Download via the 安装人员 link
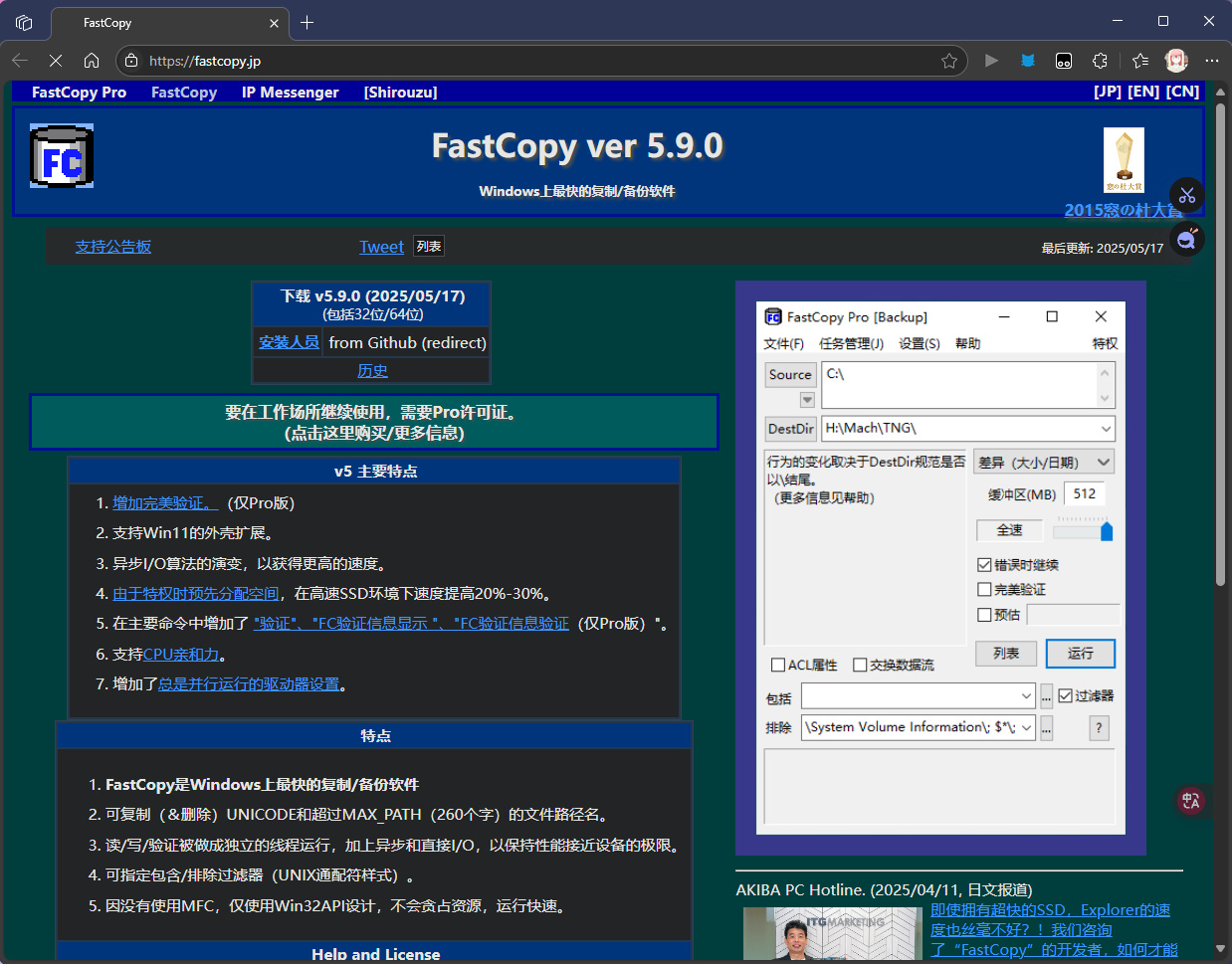1232x964 pixels. (289, 342)
